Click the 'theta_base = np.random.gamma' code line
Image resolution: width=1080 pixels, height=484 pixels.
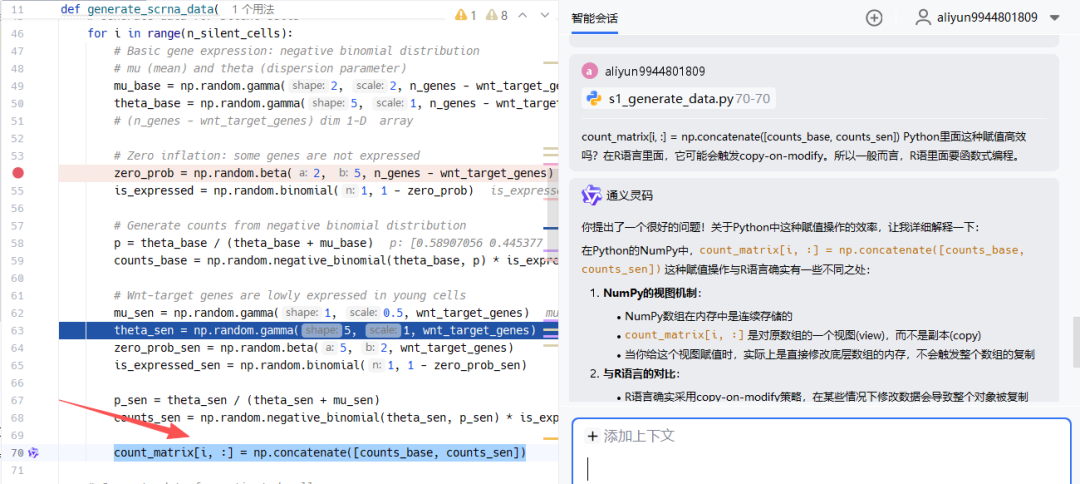(335, 103)
